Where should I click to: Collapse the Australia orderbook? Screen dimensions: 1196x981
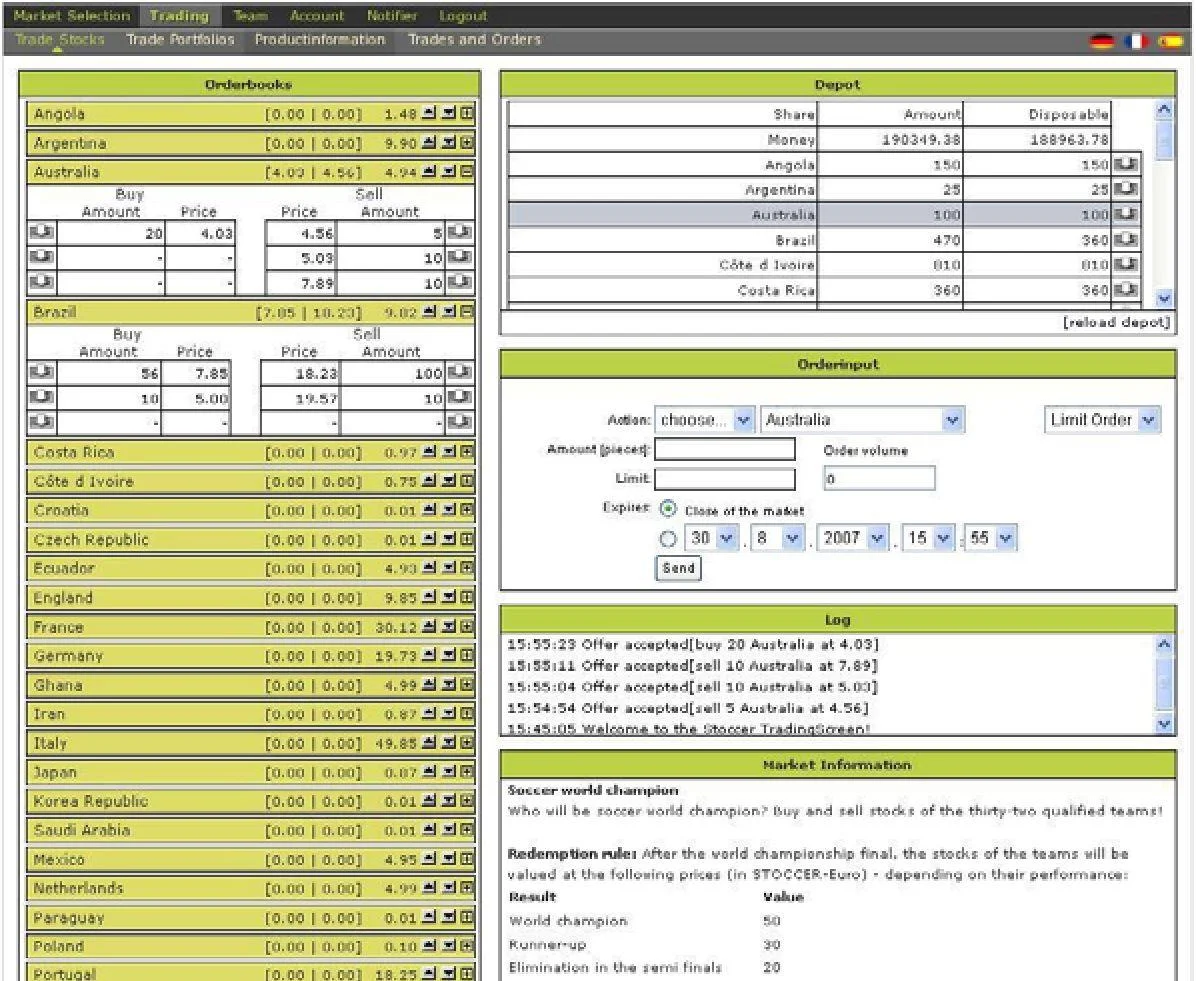(467, 172)
